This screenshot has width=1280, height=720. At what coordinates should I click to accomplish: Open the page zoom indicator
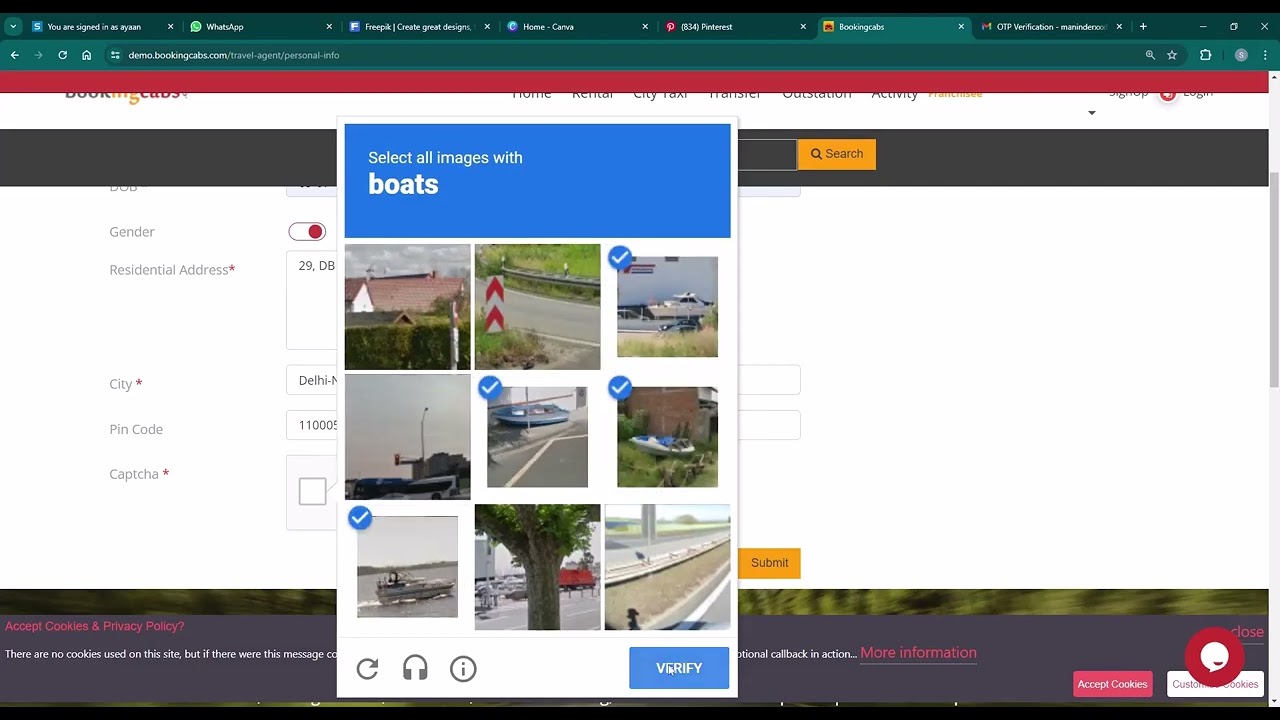[x=1150, y=55]
